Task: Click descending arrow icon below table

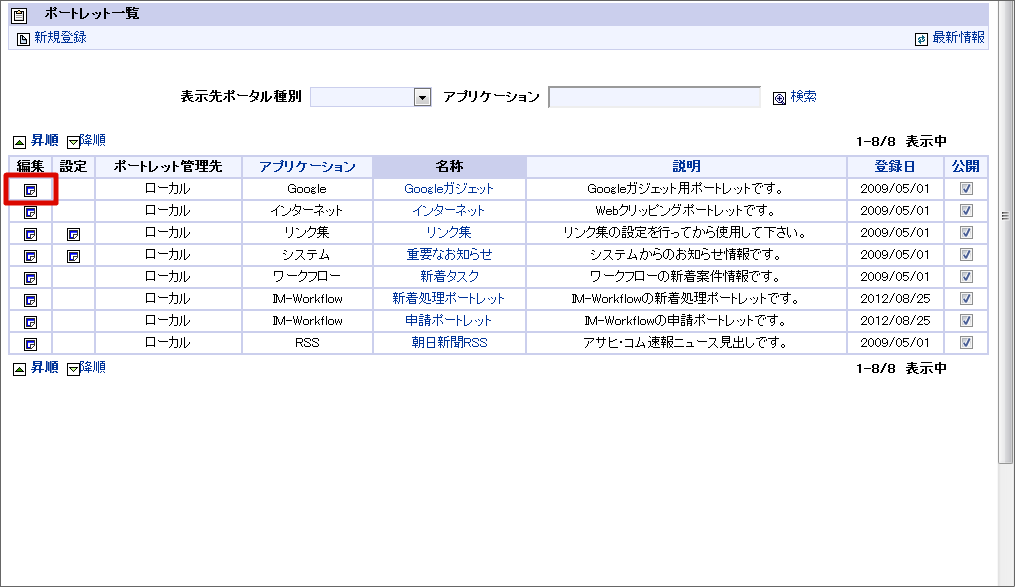Action: (x=73, y=369)
